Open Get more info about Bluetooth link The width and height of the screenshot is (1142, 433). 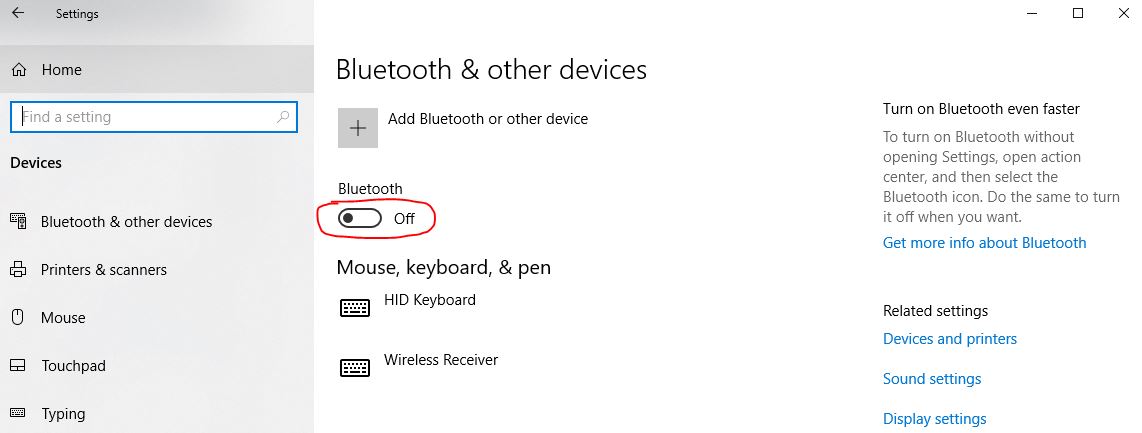(x=984, y=243)
